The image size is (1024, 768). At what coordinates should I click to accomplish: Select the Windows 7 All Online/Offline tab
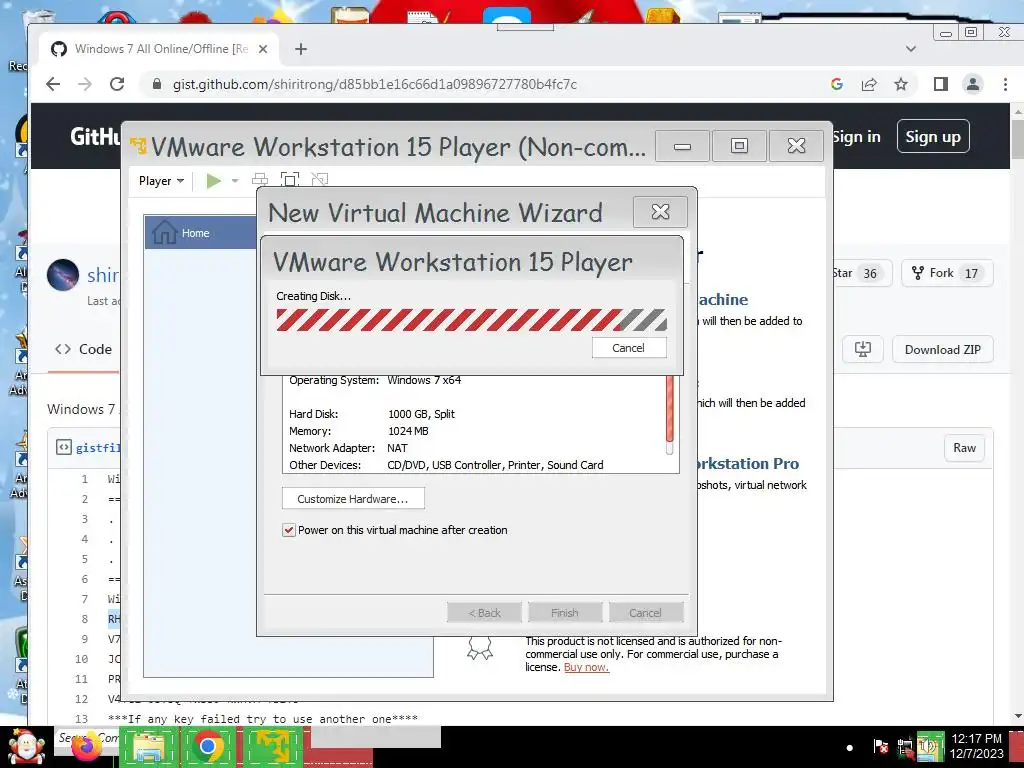(160, 49)
